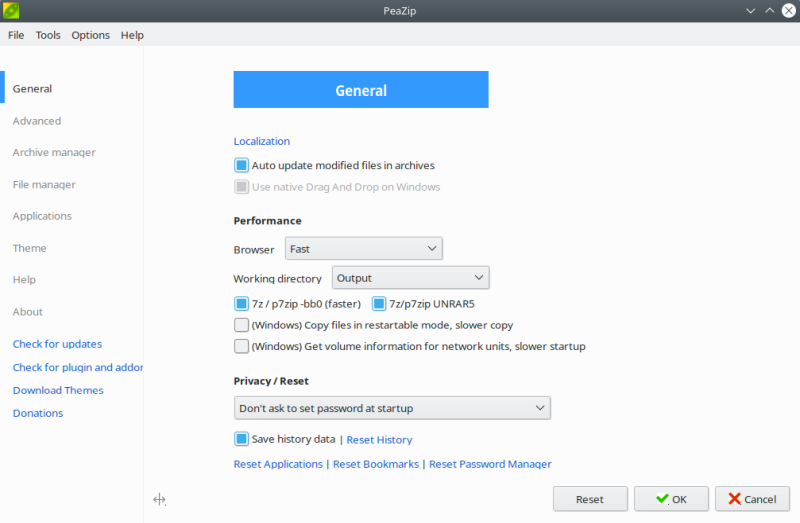The width and height of the screenshot is (800, 523).
Task: Enable Copy files in restartable mode
Action: pyautogui.click(x=241, y=325)
